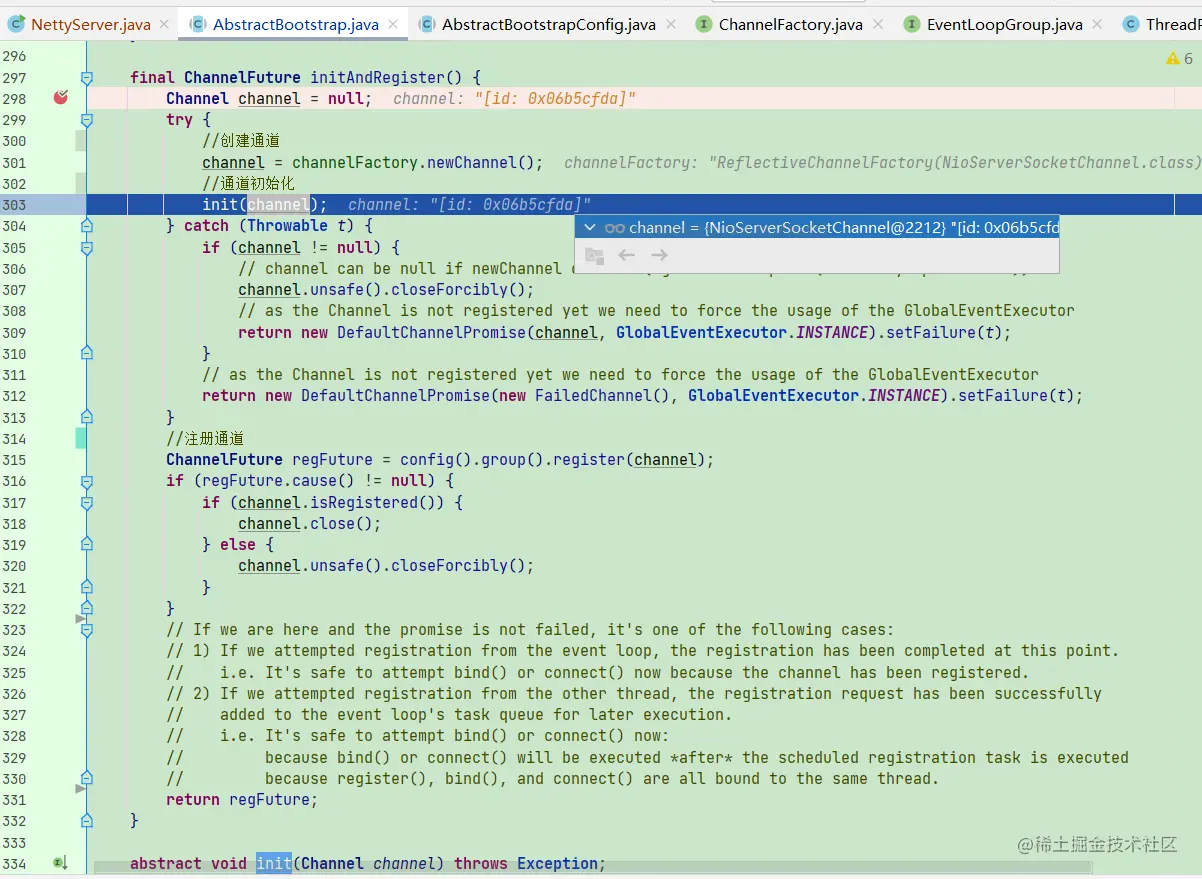Screen dimensions: 1202x879
Task: Click the comment '//注册通道' on line 314
Action: coord(205,439)
